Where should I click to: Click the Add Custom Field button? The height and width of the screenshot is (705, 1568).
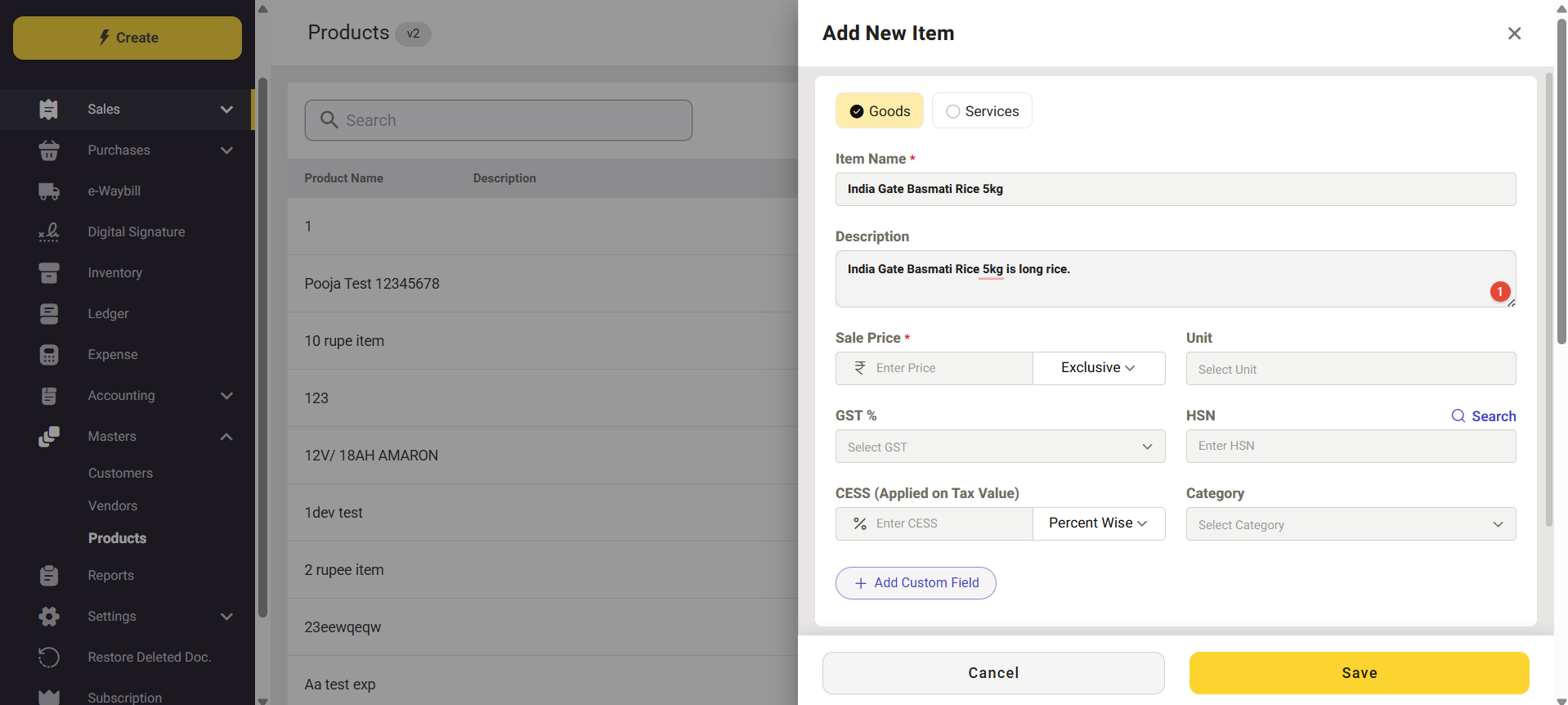coord(916,583)
